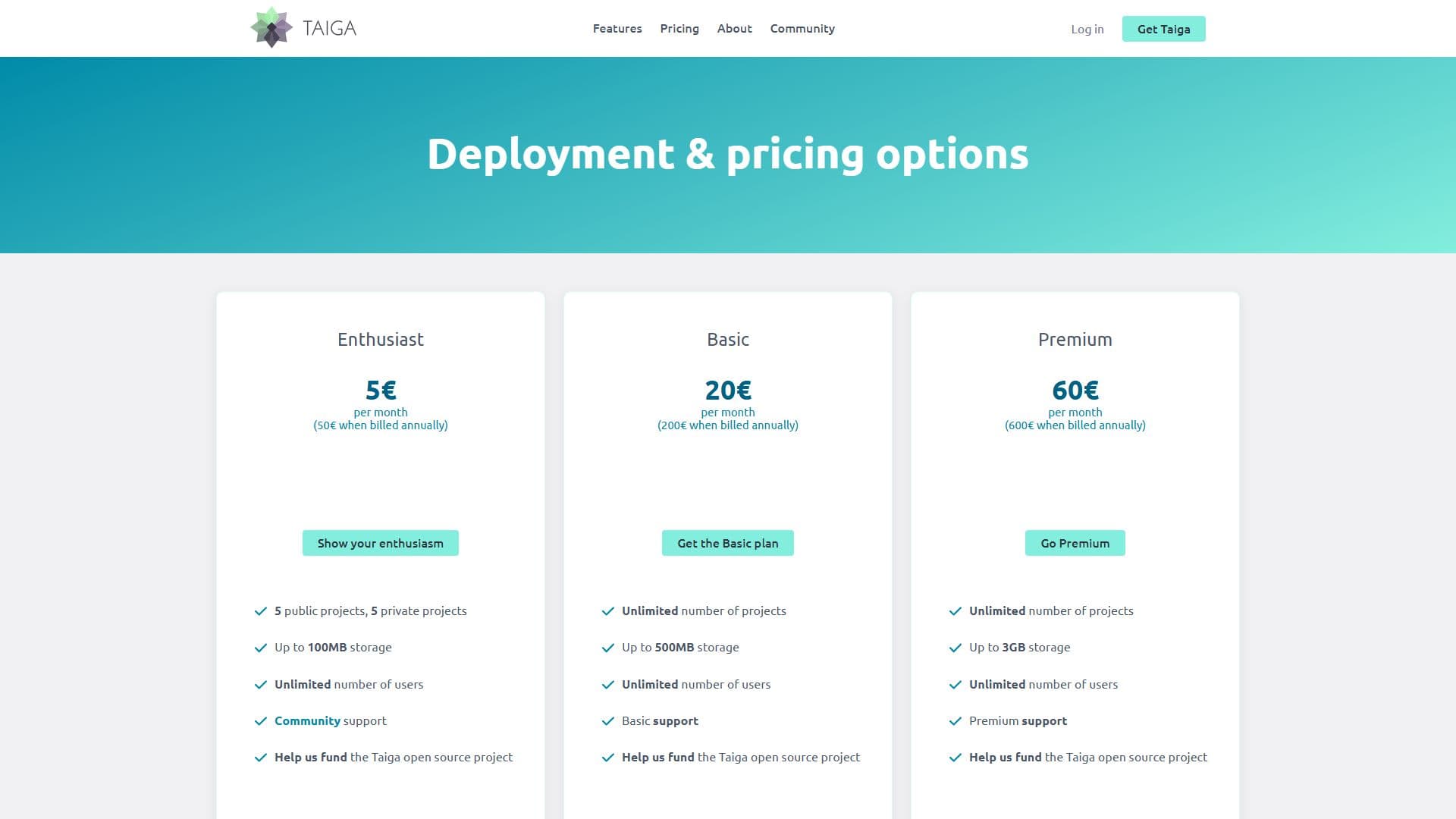Click the 60€ price
Image resolution: width=1456 pixels, height=819 pixels.
click(x=1075, y=390)
